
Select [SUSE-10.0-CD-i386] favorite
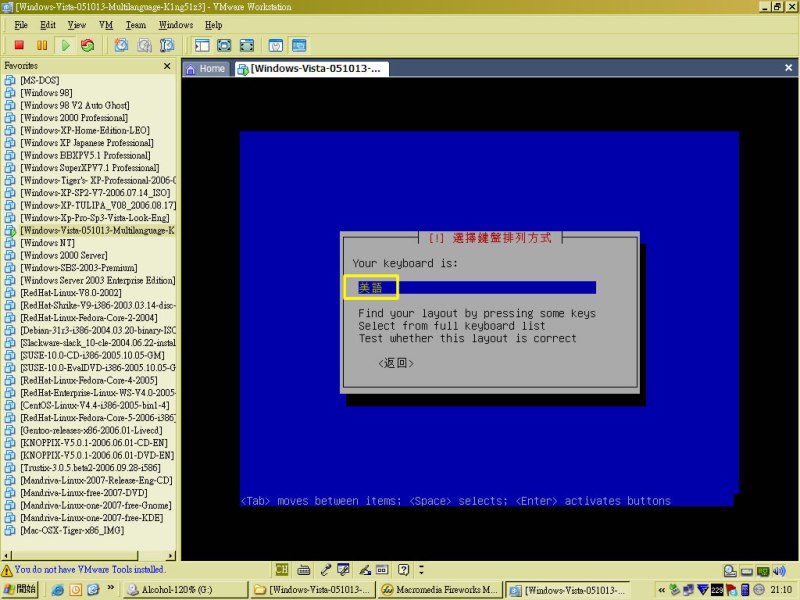pyautogui.click(x=92, y=355)
